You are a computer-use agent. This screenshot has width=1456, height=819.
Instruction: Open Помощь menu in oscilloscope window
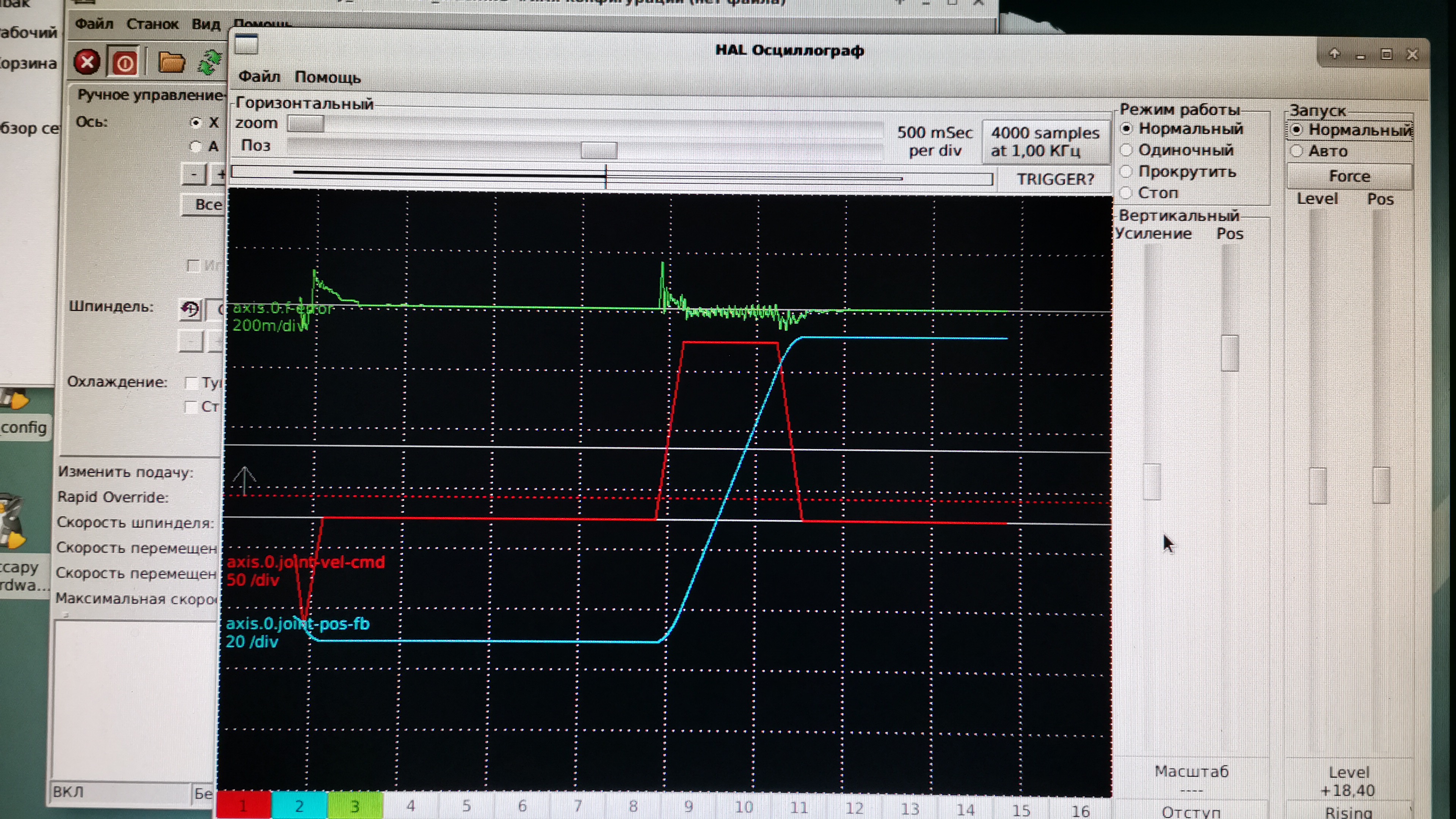coord(327,77)
